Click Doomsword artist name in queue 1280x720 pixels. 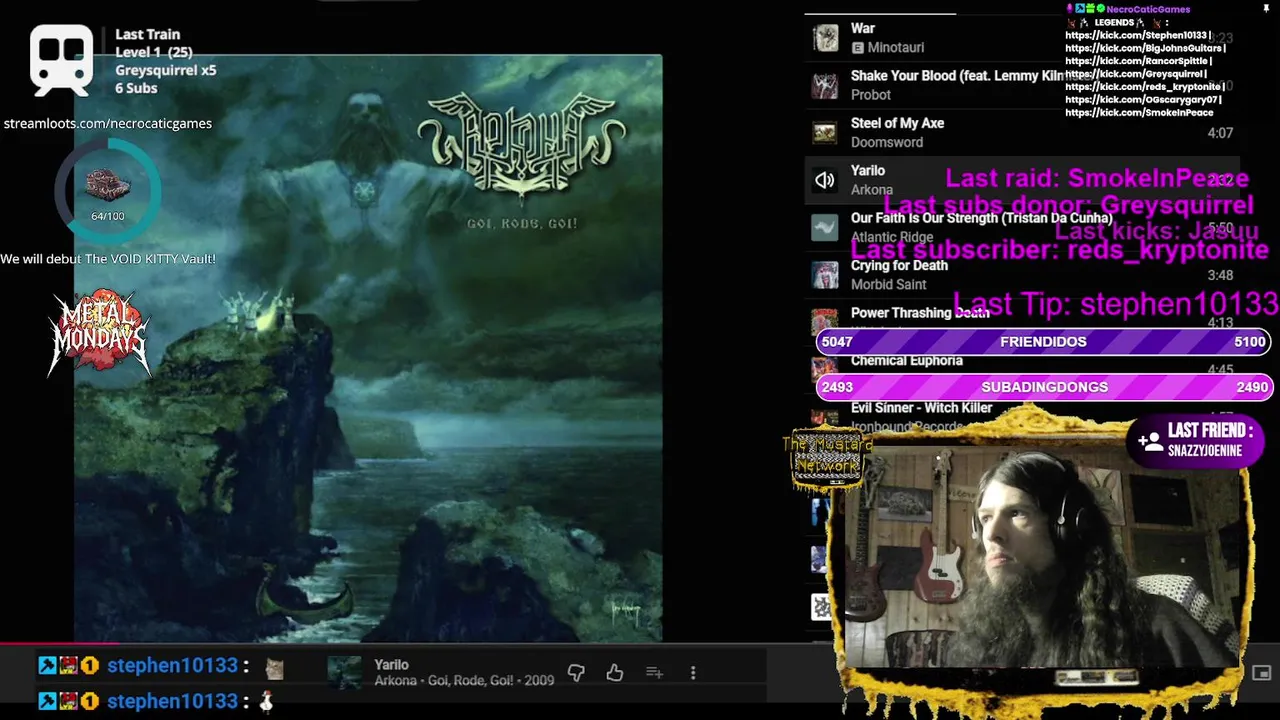886,142
